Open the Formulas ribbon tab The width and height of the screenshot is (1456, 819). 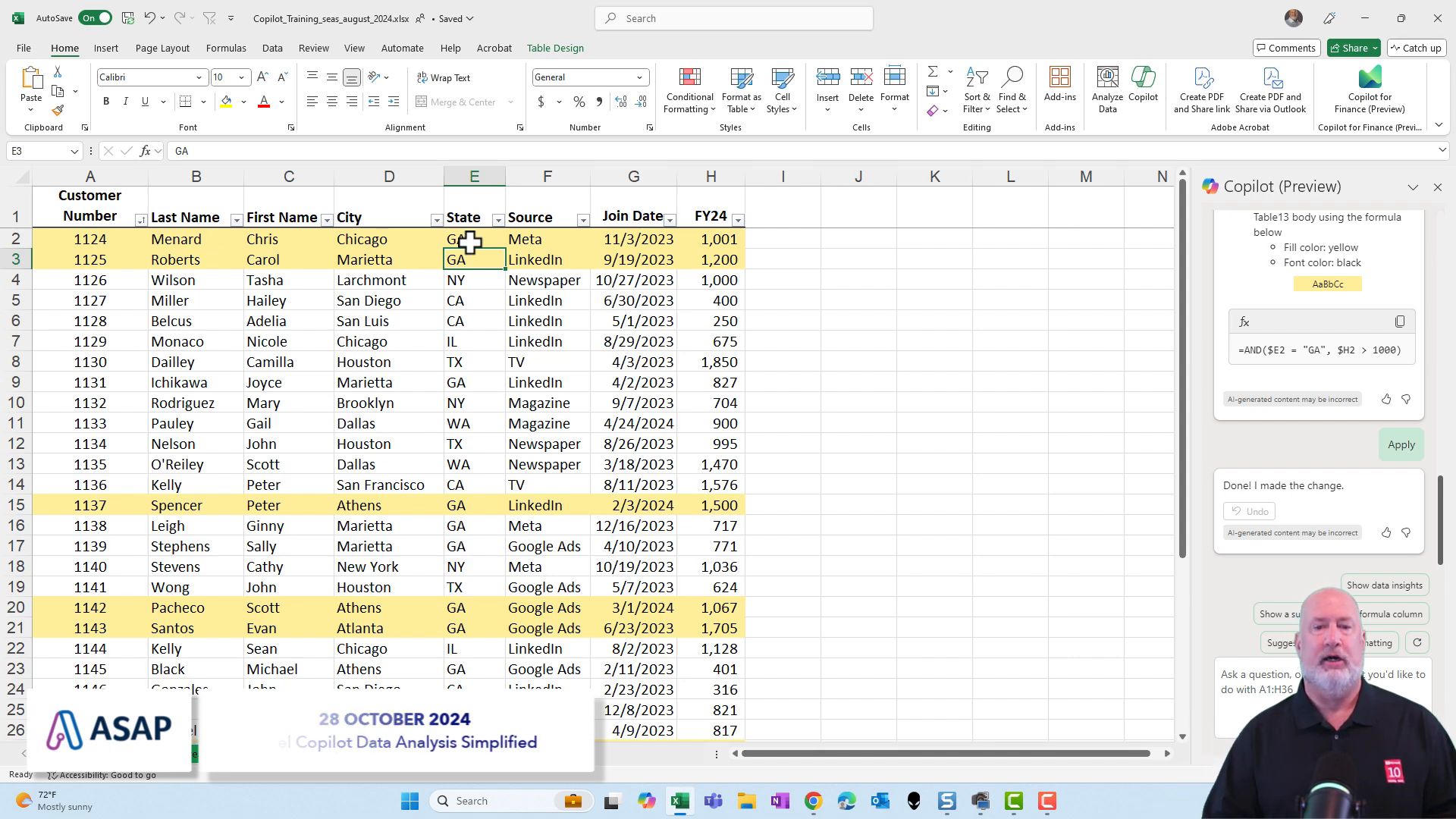[x=226, y=48]
